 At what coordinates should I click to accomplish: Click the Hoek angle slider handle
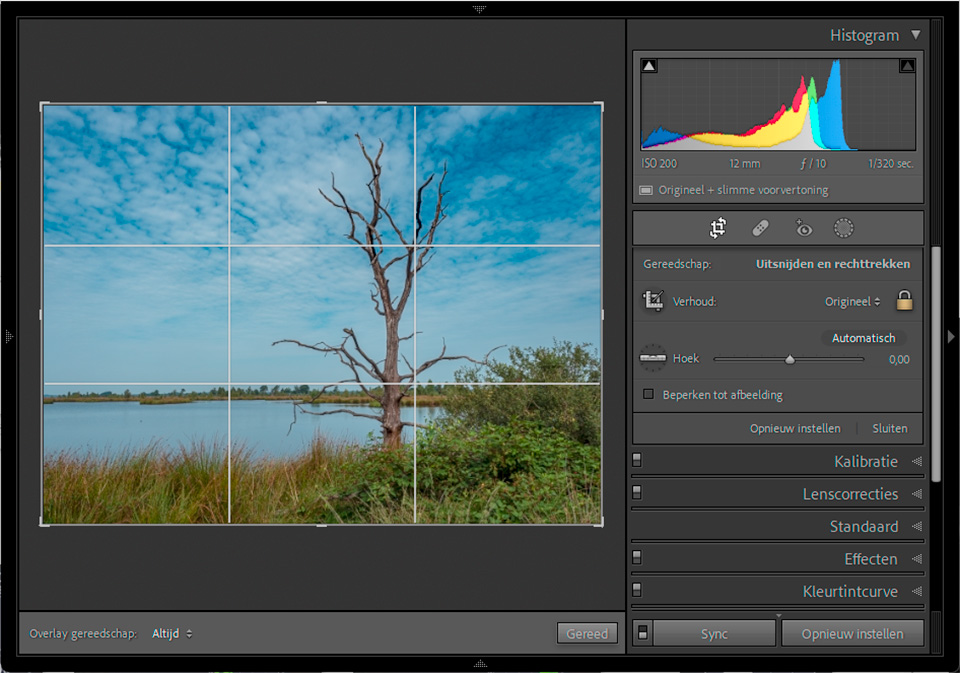point(790,359)
